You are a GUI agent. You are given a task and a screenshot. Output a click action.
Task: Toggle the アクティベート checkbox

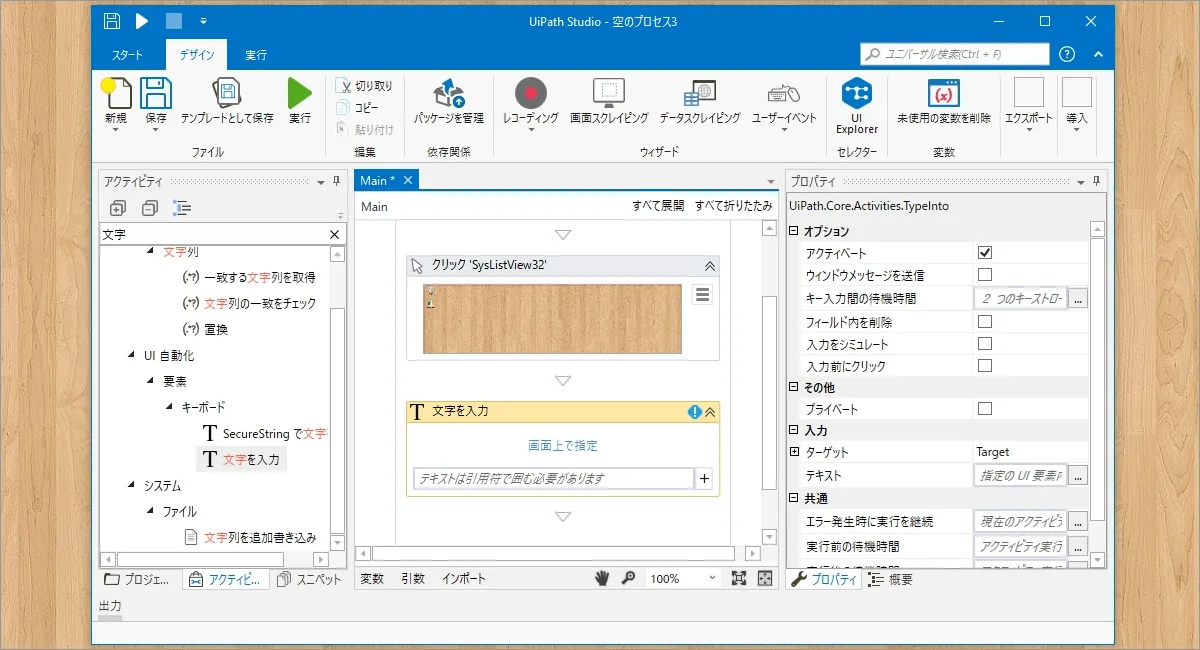[x=984, y=253]
